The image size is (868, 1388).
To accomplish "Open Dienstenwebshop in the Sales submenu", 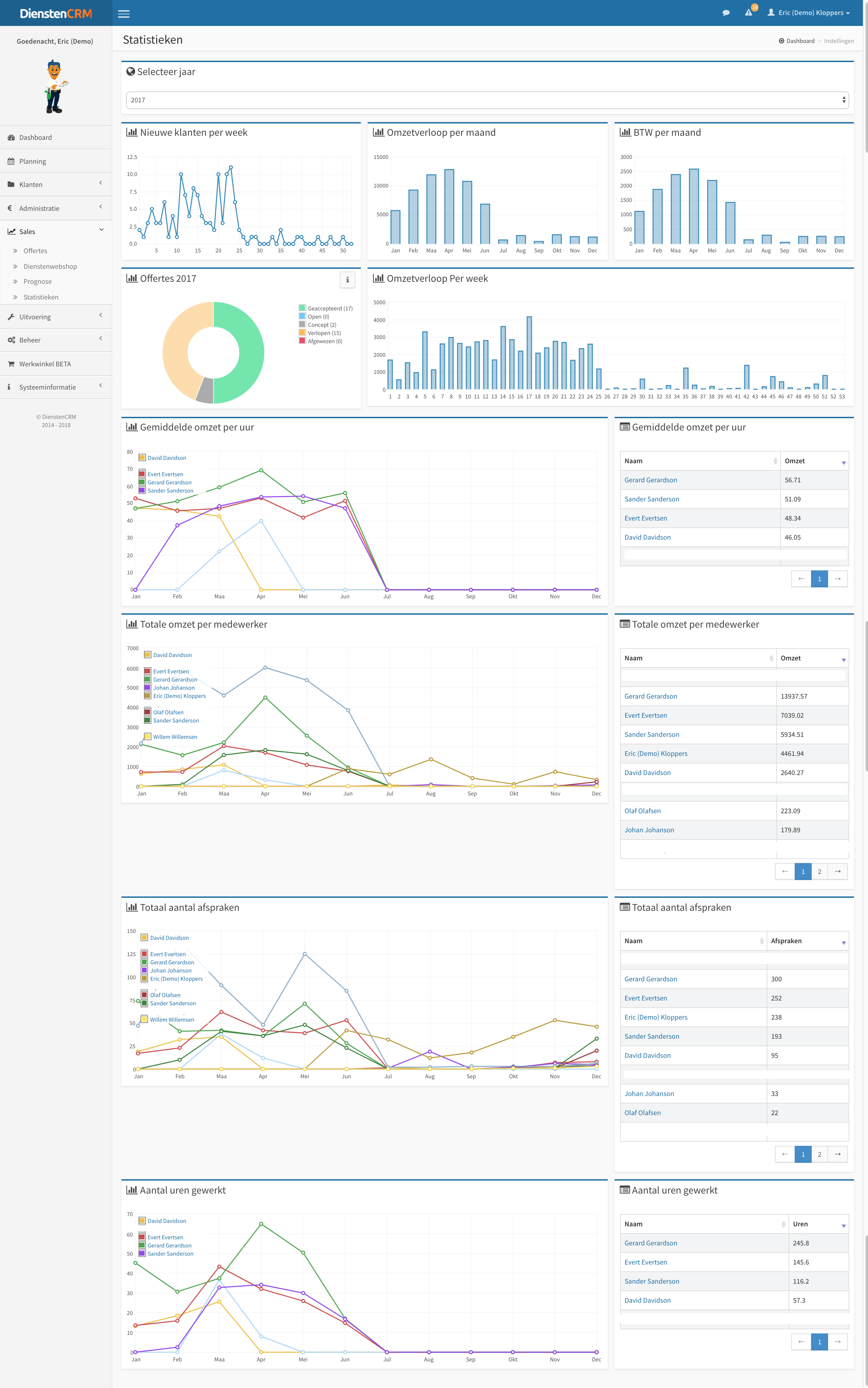I will [50, 266].
